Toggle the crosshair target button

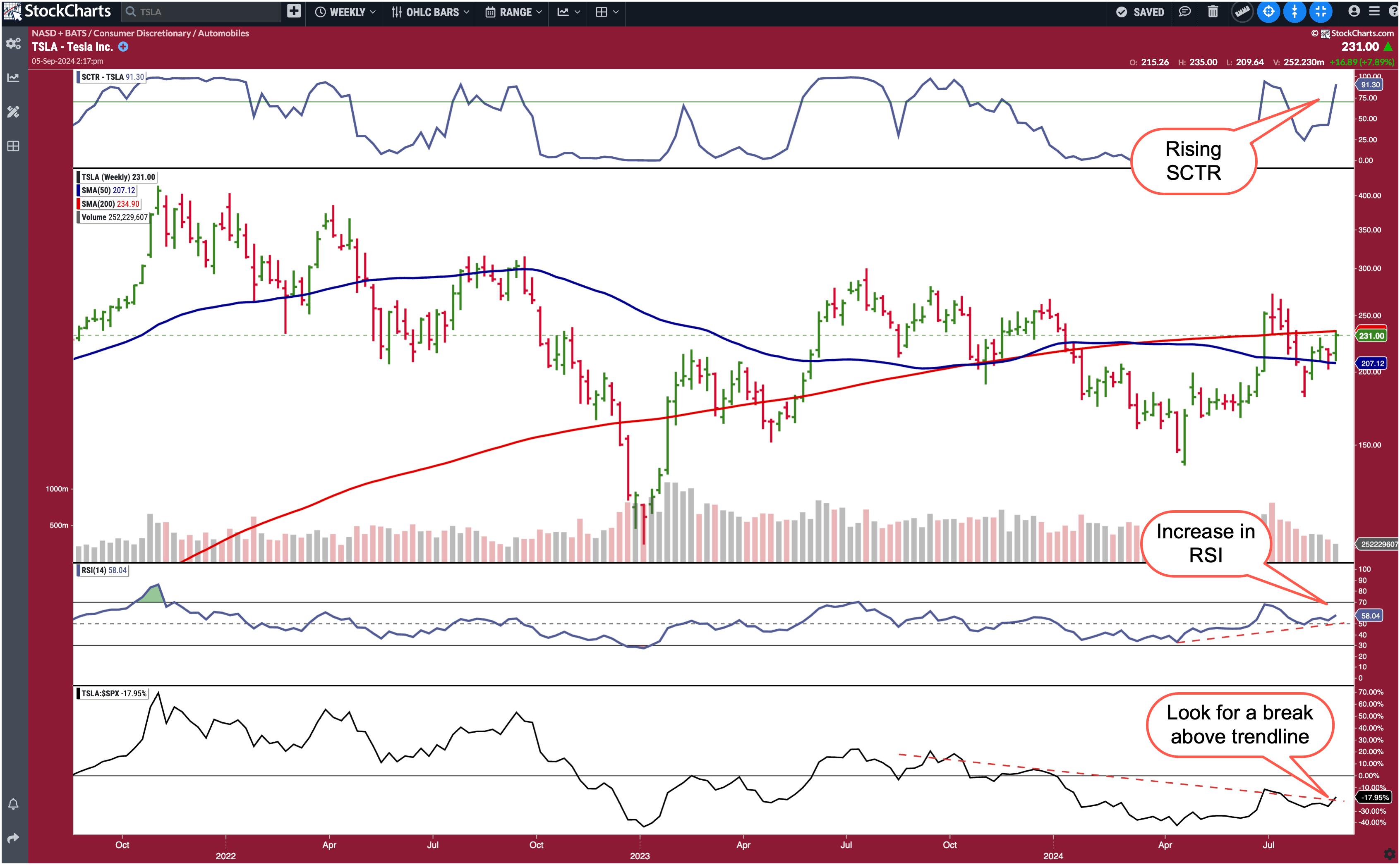pos(1268,12)
